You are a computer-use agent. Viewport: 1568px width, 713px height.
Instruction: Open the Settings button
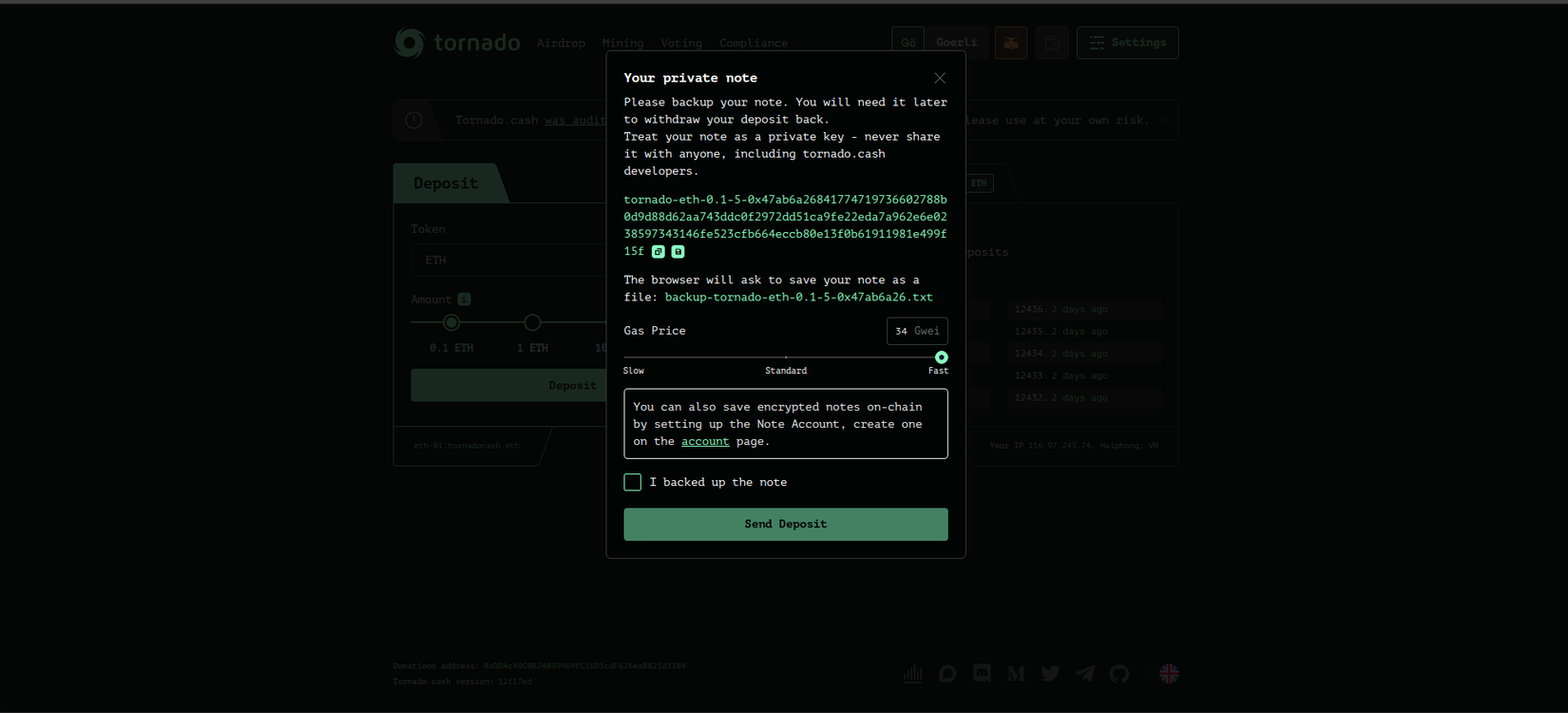click(1128, 43)
